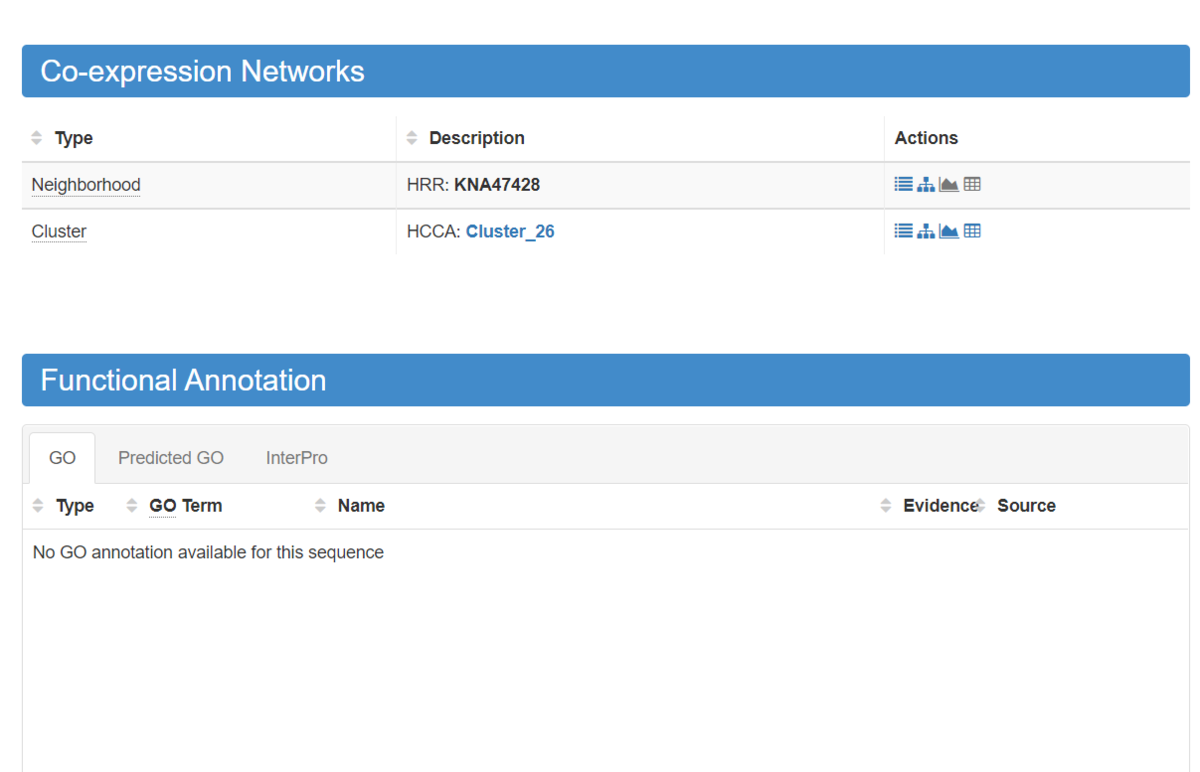This screenshot has height=772, width=1200.
Task: Click the KNA47428 sequence name
Action: [497, 185]
